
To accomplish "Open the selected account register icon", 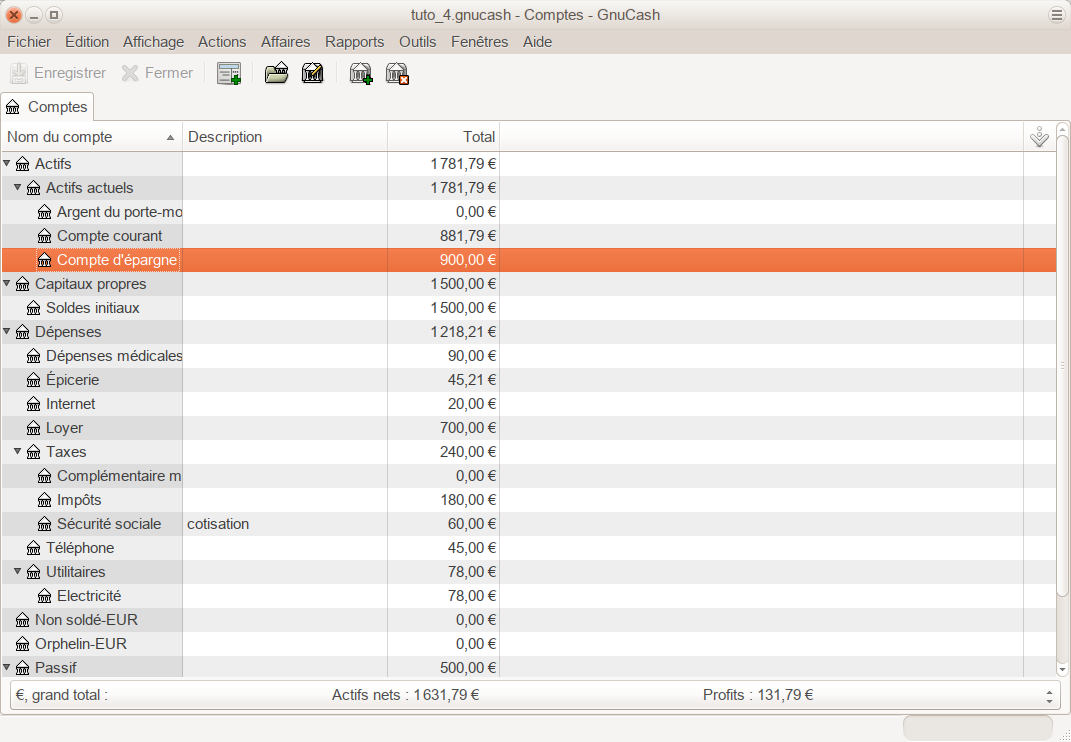I will (276, 73).
